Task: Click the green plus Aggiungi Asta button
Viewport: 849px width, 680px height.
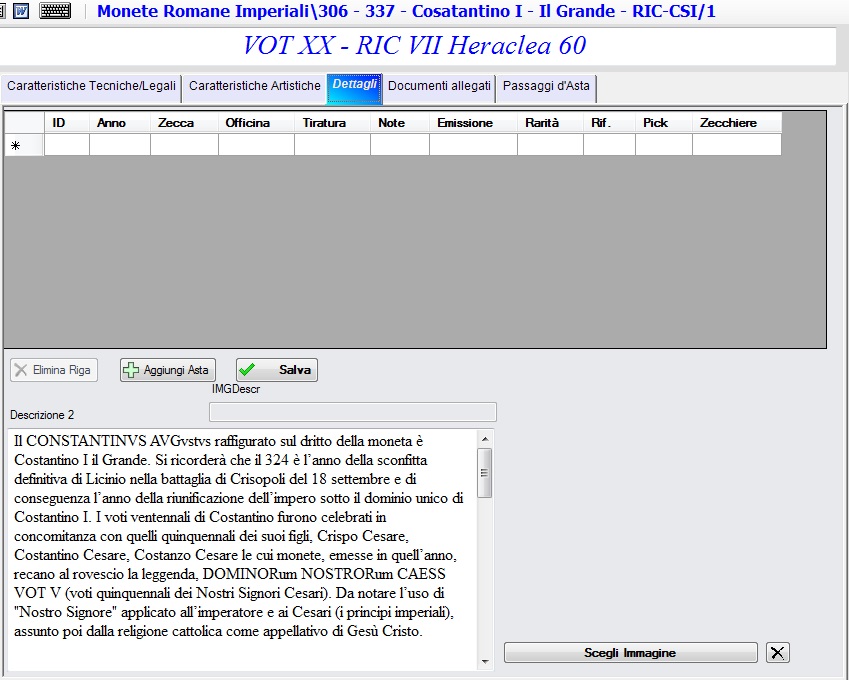Action: 168,370
